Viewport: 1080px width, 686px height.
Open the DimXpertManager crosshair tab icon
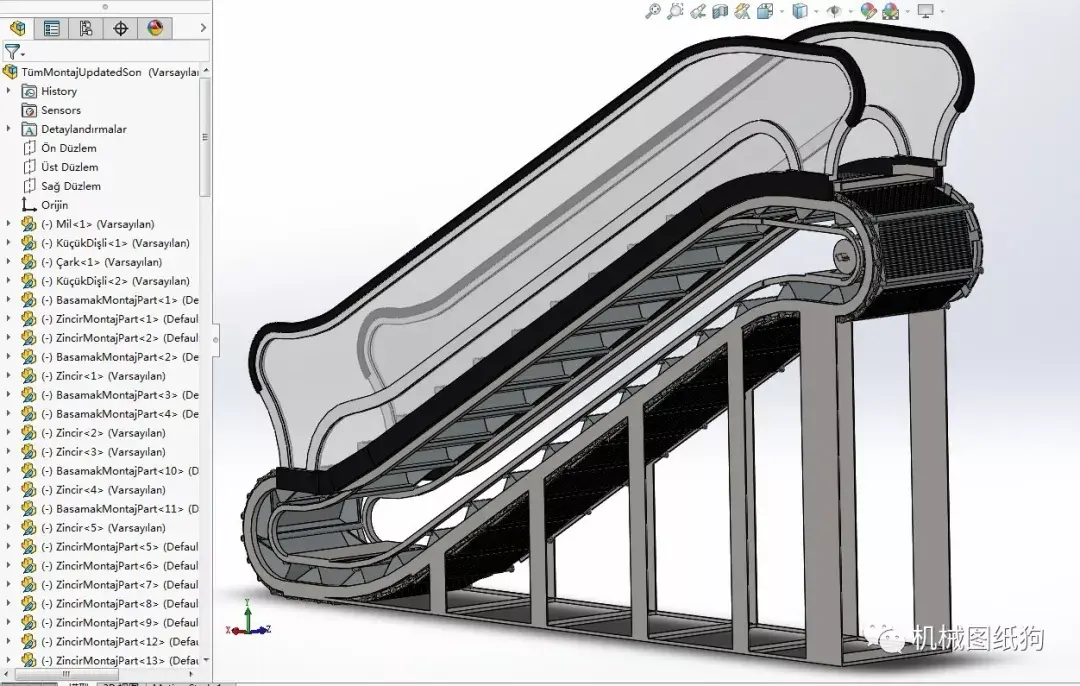coord(120,28)
